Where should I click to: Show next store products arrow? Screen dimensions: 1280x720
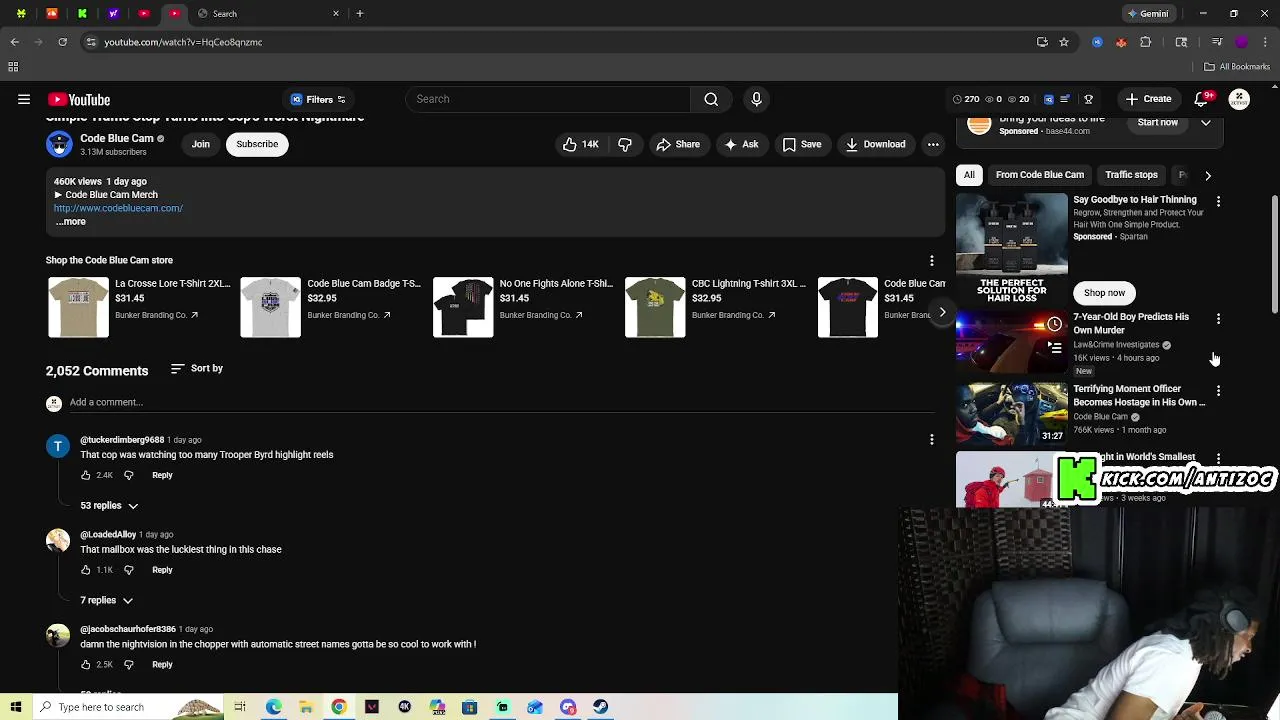[x=942, y=312]
